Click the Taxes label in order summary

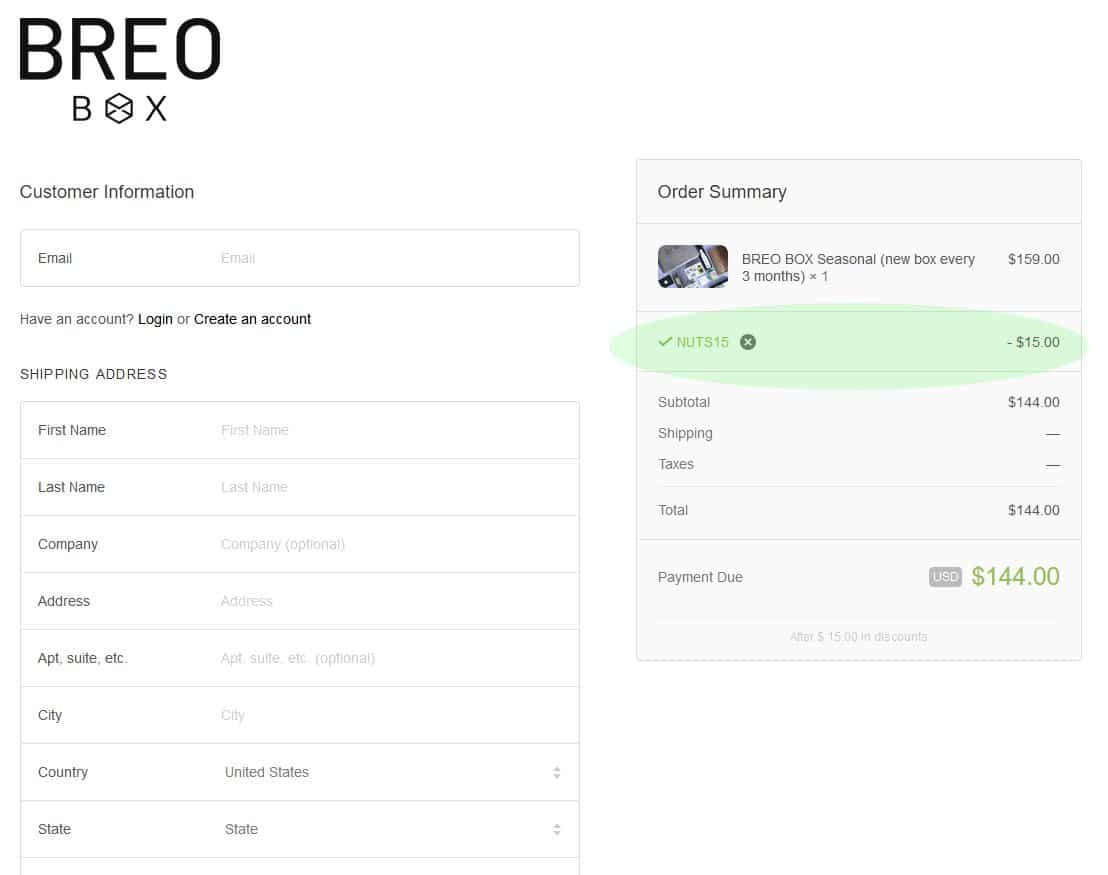pos(676,464)
